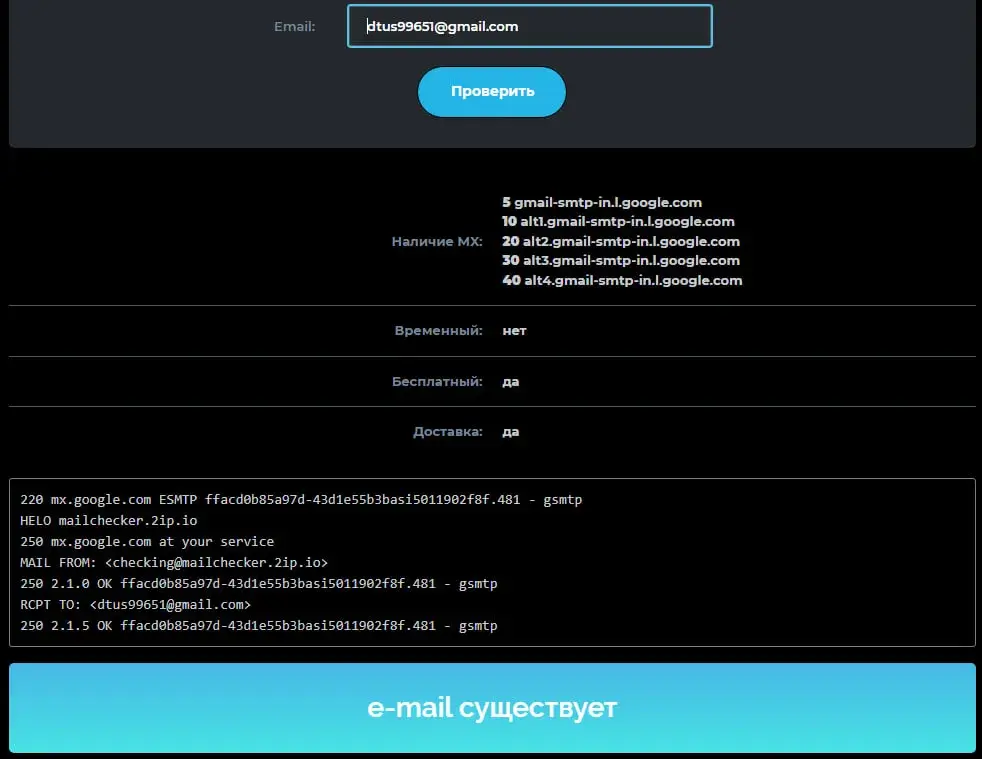Click the HELO mailchecker.2ip.io log line
This screenshot has height=759, width=982.
point(108,520)
